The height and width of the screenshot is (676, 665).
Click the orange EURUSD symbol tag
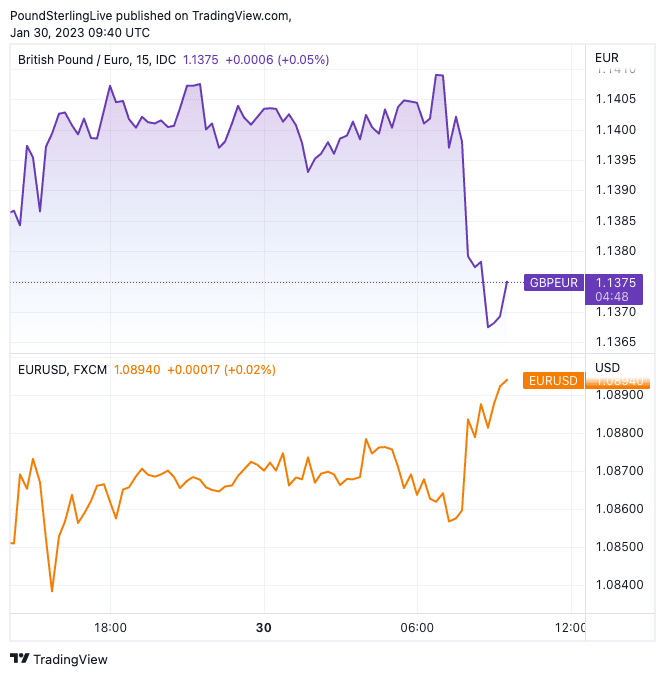click(553, 381)
